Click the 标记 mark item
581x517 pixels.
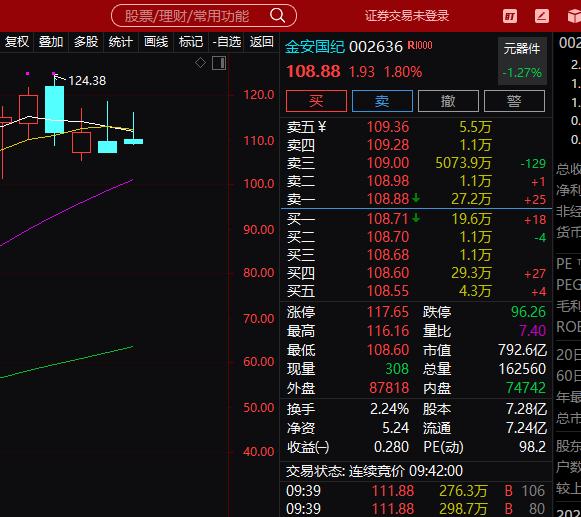click(x=190, y=42)
